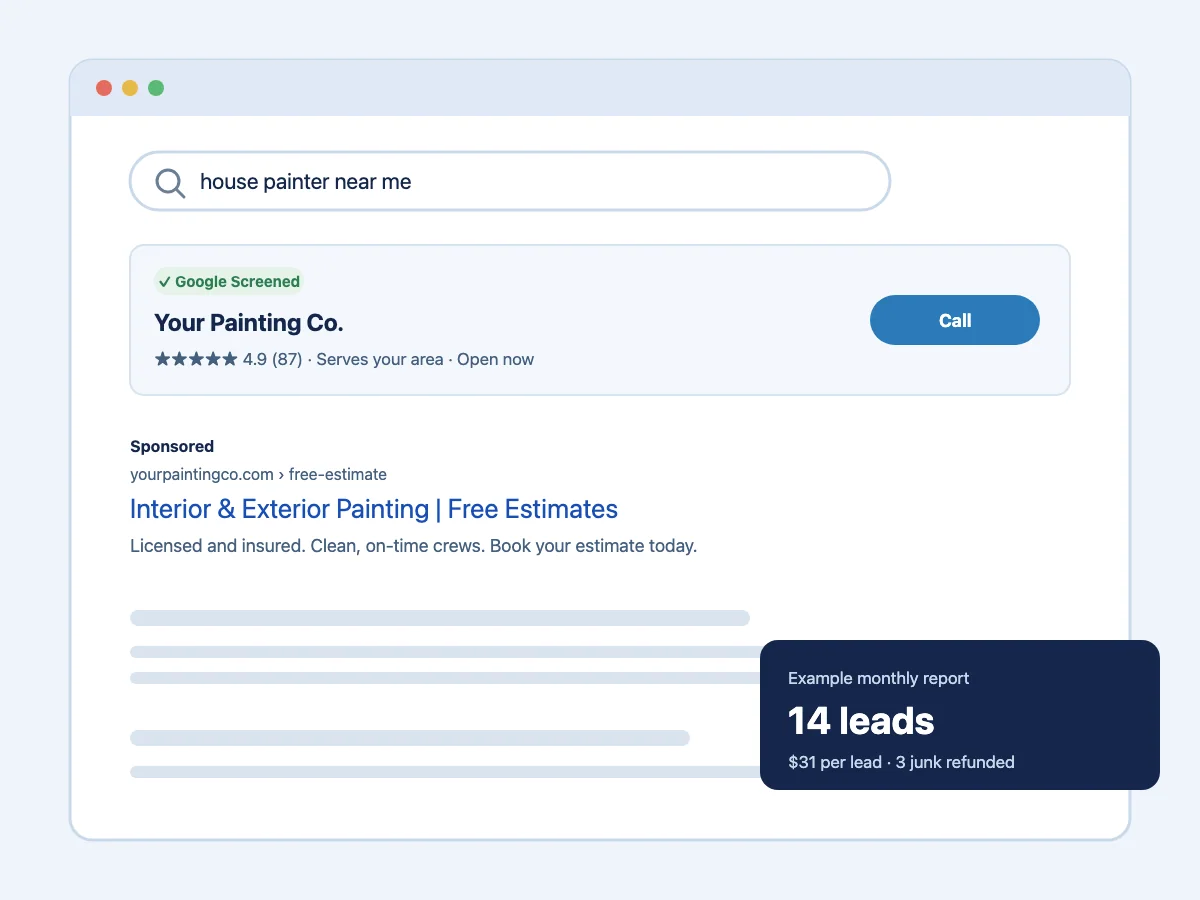Click the green maximize window dot

[x=156, y=88]
